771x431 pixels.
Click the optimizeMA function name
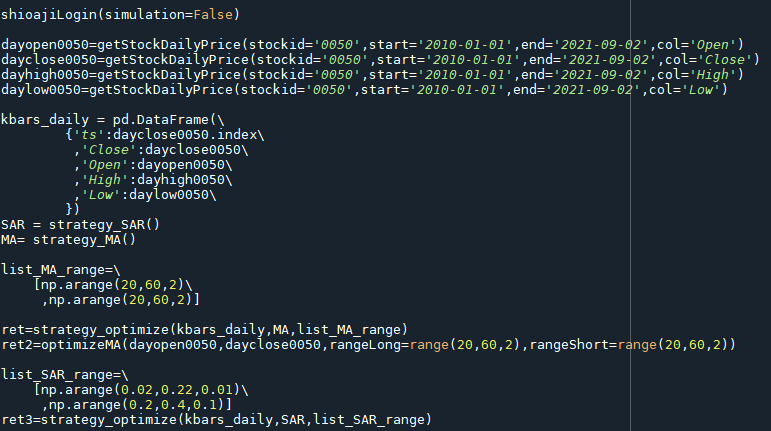(81, 345)
